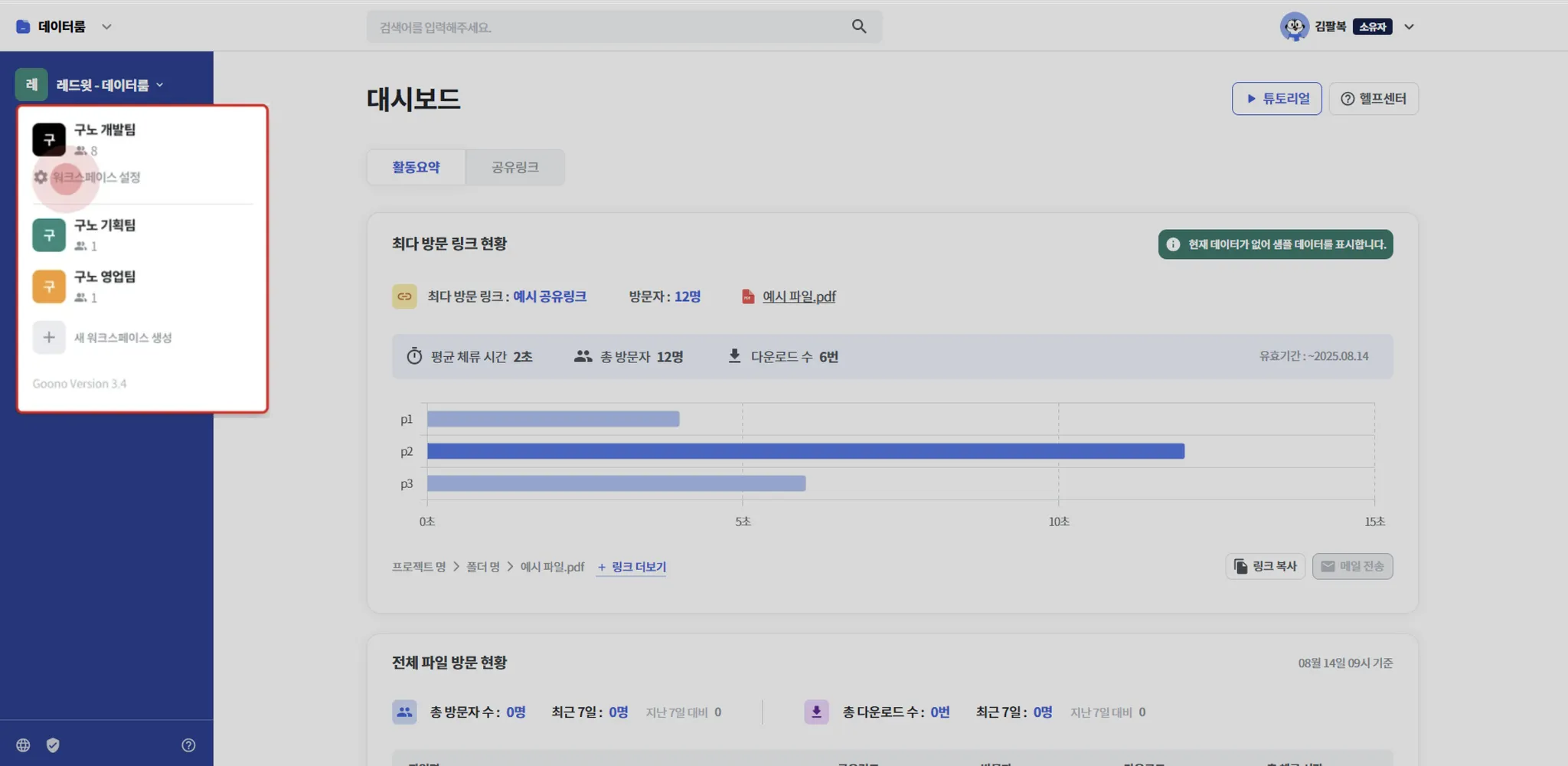Click the green 레 workspace avatar
Image resolution: width=1568 pixels, height=766 pixels.
(x=31, y=84)
